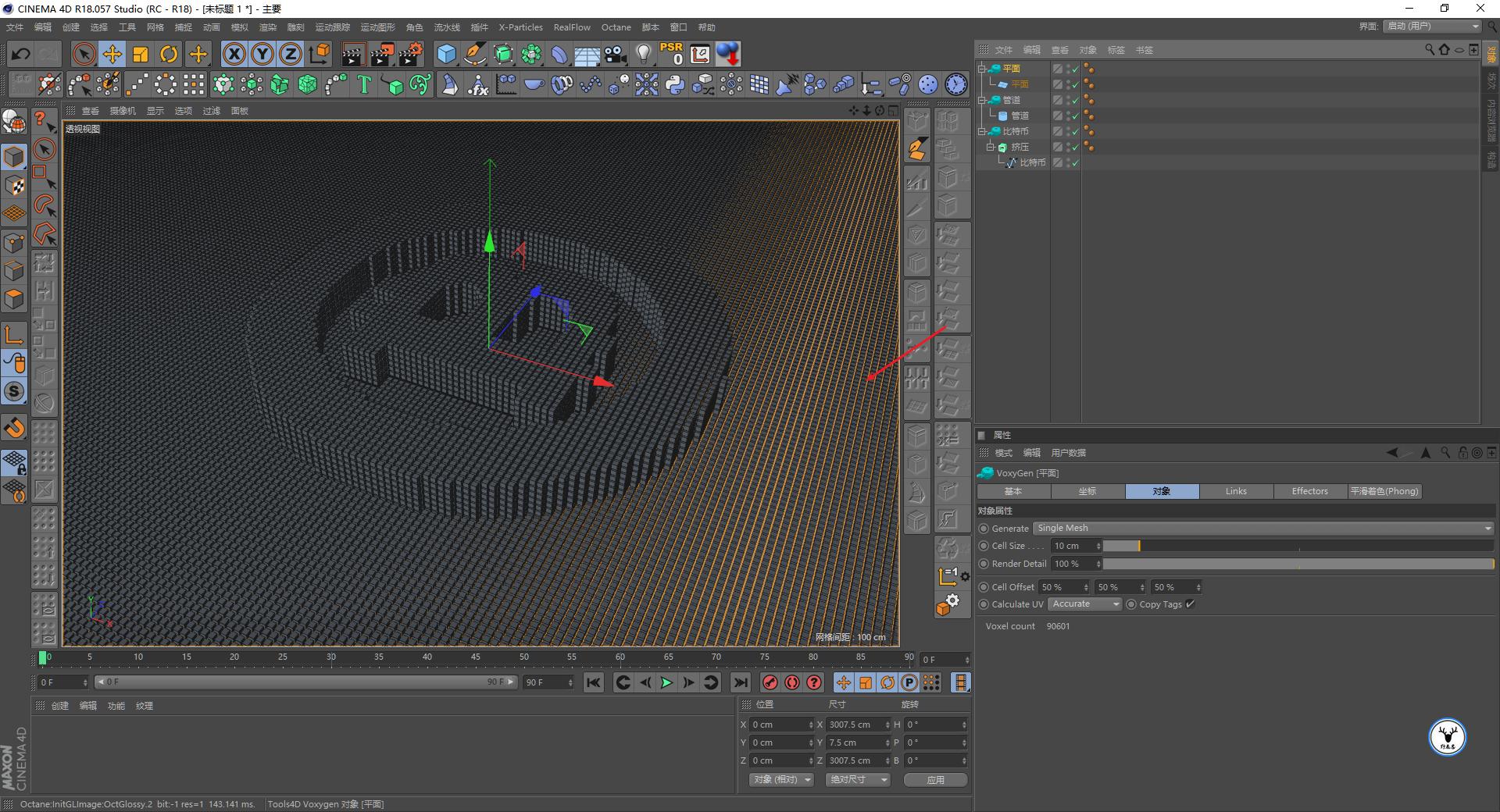Viewport: 1500px width, 812px height.
Task: Click the X position input field
Action: (778, 725)
